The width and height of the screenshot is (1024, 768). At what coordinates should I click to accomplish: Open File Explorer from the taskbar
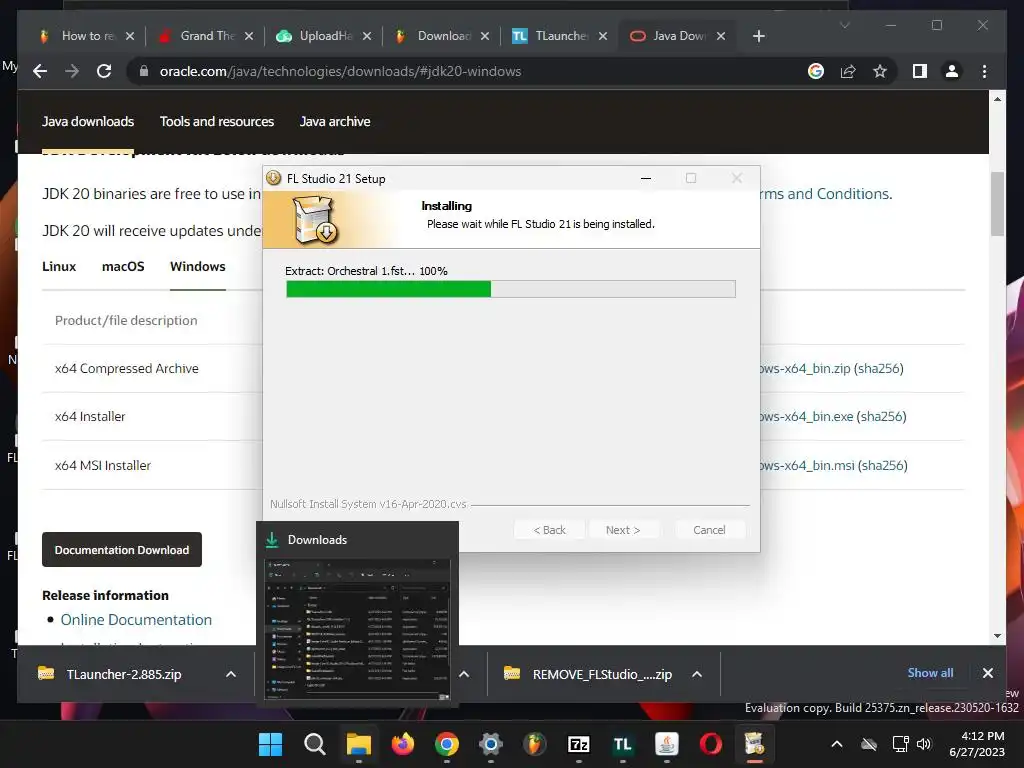tap(359, 744)
